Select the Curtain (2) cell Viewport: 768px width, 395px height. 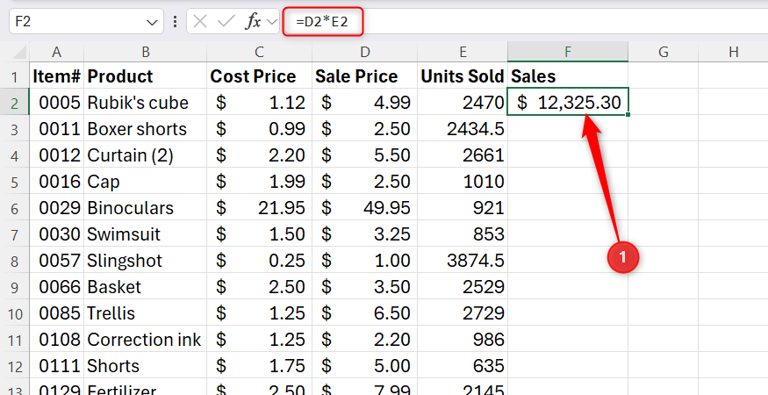(x=145, y=155)
